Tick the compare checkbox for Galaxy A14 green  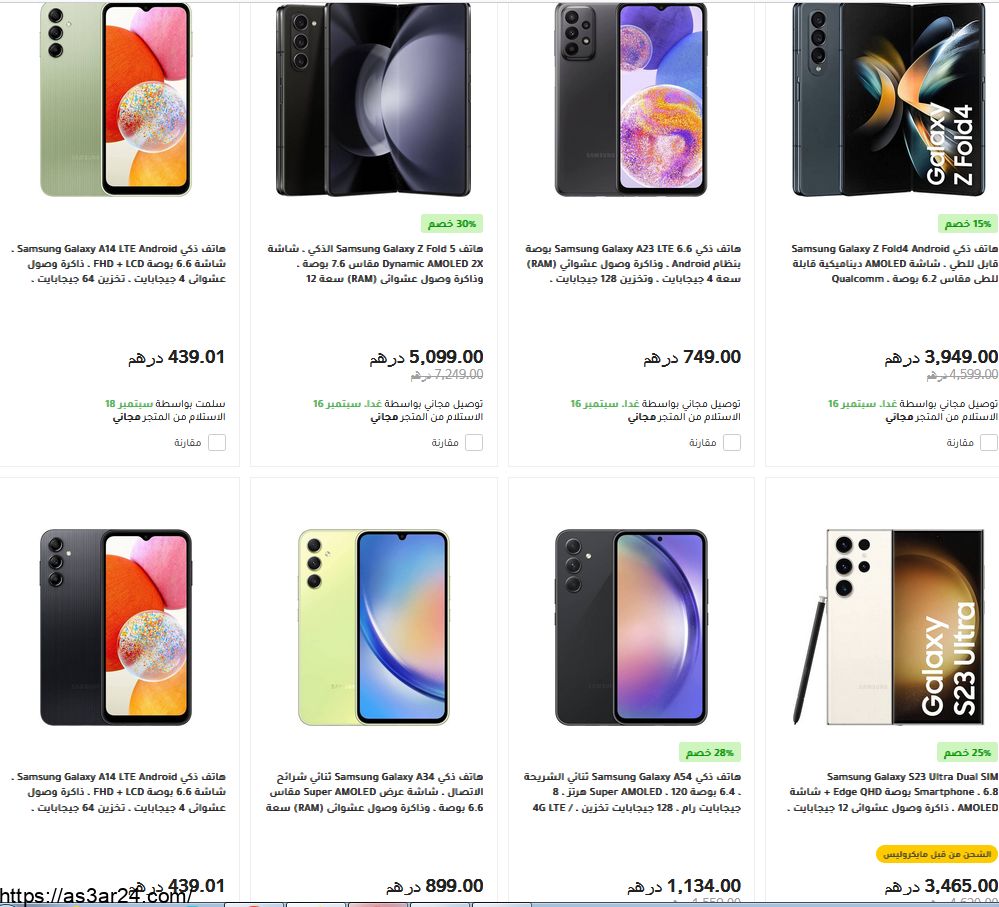point(217,442)
